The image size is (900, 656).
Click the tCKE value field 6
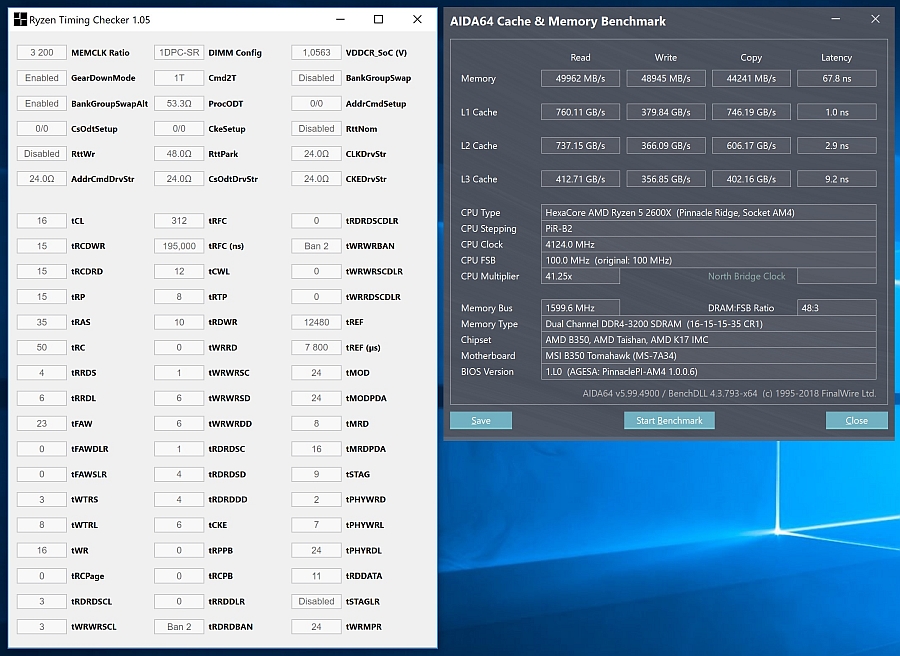click(x=179, y=525)
